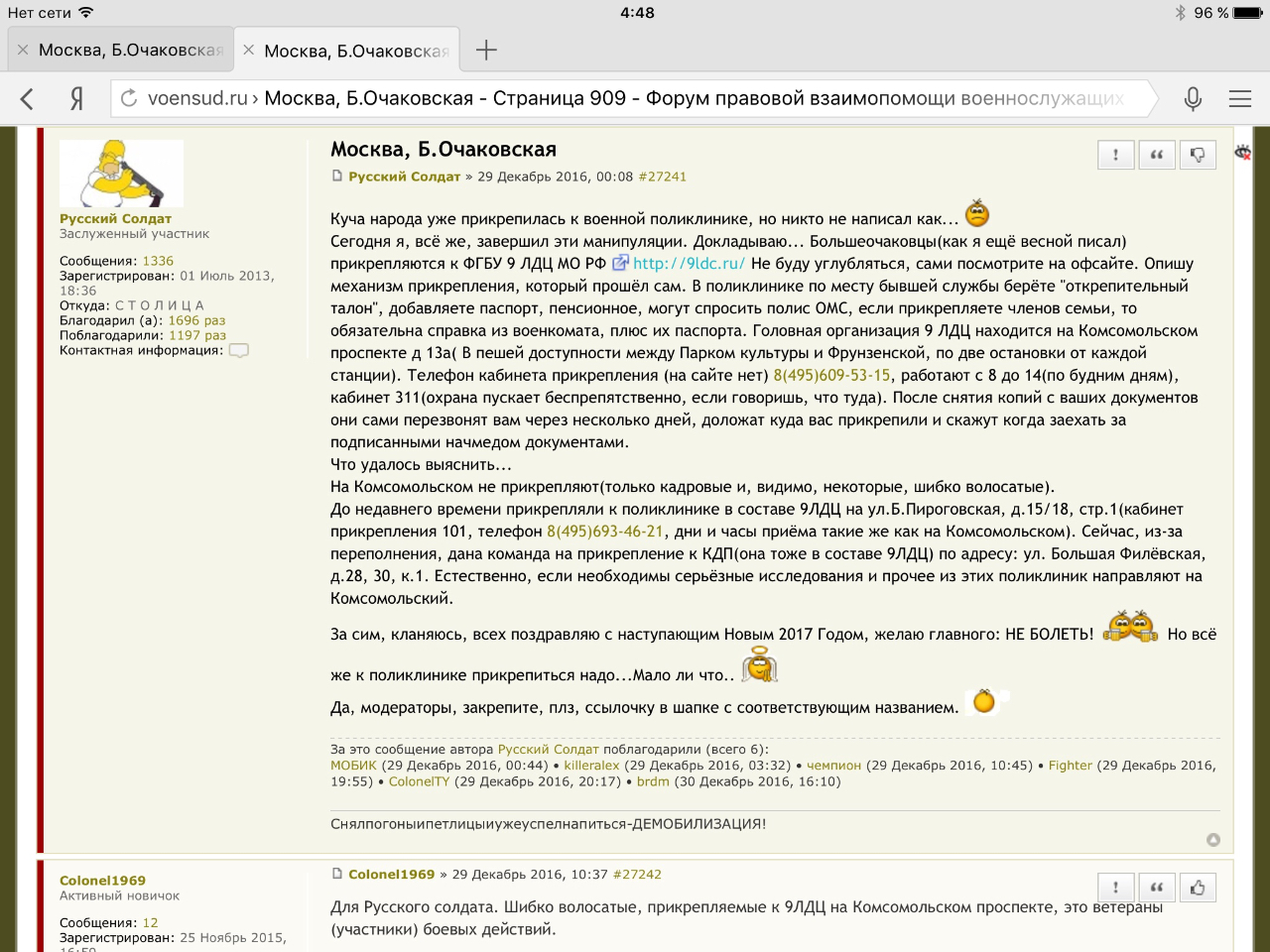1270x952 pixels.
Task: Show Русский Солдат contact information bubble
Action: [x=239, y=350]
